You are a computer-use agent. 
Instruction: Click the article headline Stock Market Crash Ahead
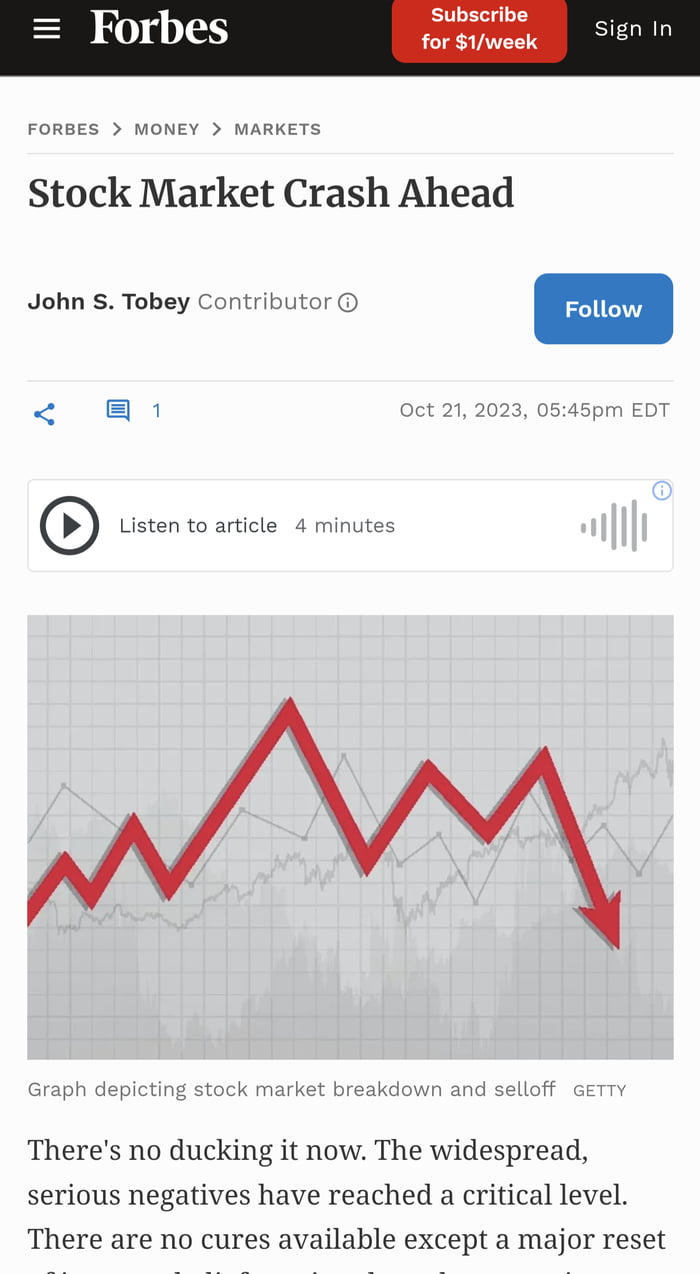(271, 193)
